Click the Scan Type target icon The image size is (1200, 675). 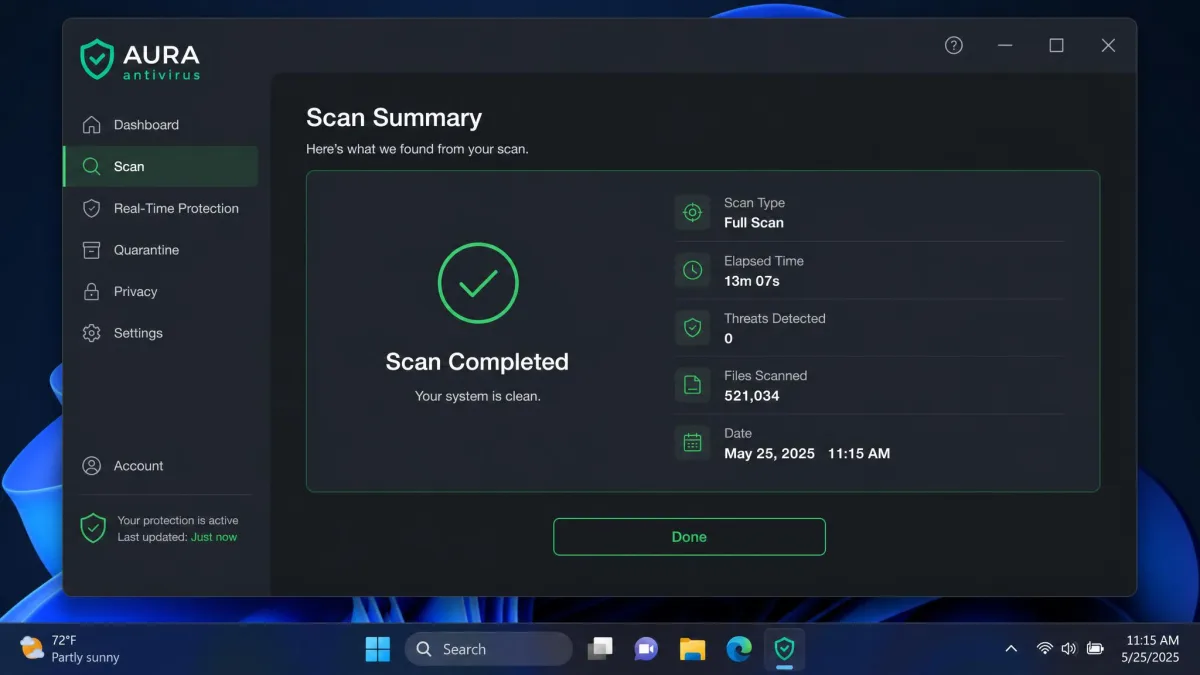(692, 212)
